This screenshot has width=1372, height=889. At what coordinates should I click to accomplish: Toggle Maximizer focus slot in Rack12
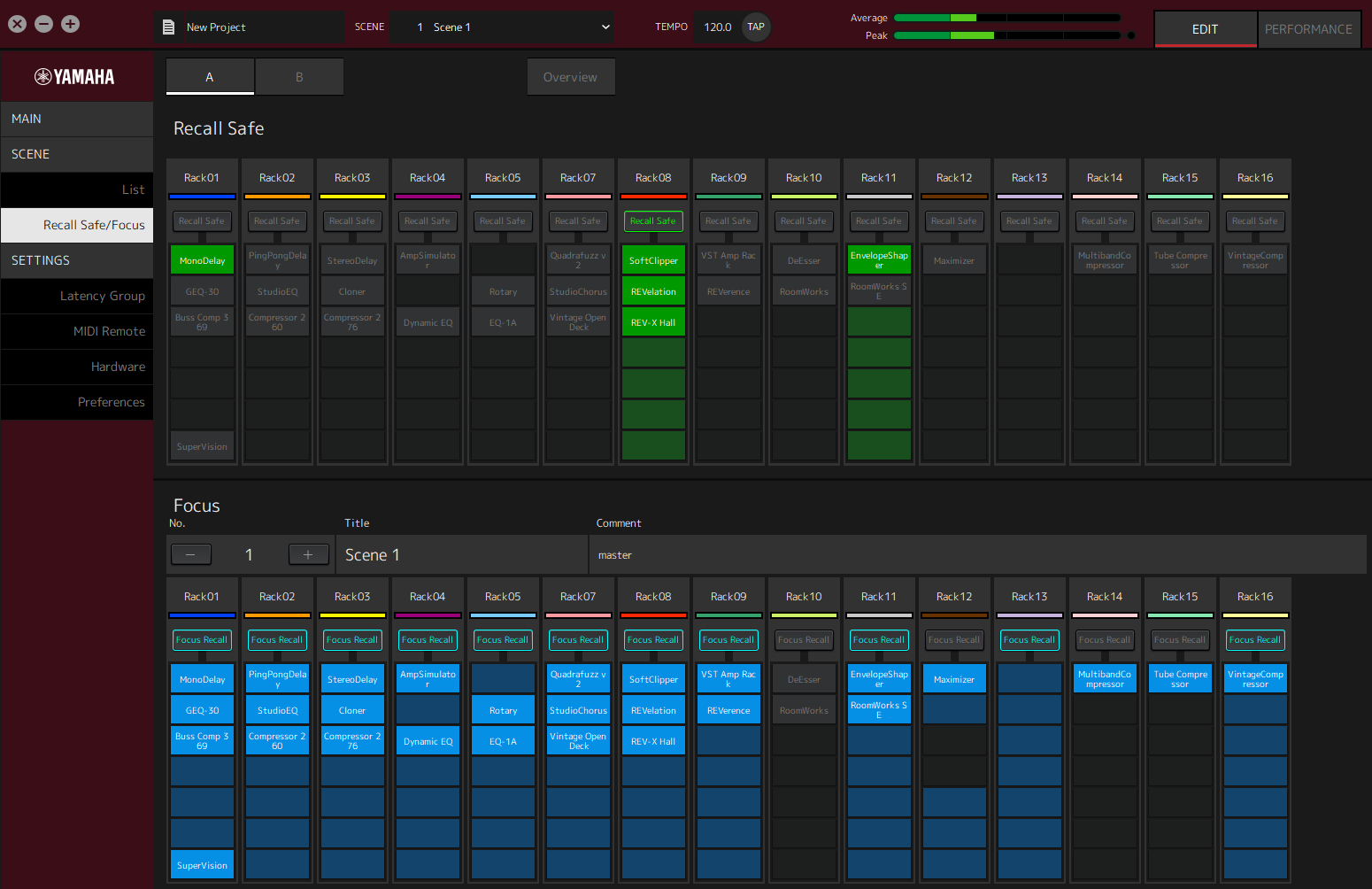[x=954, y=679]
